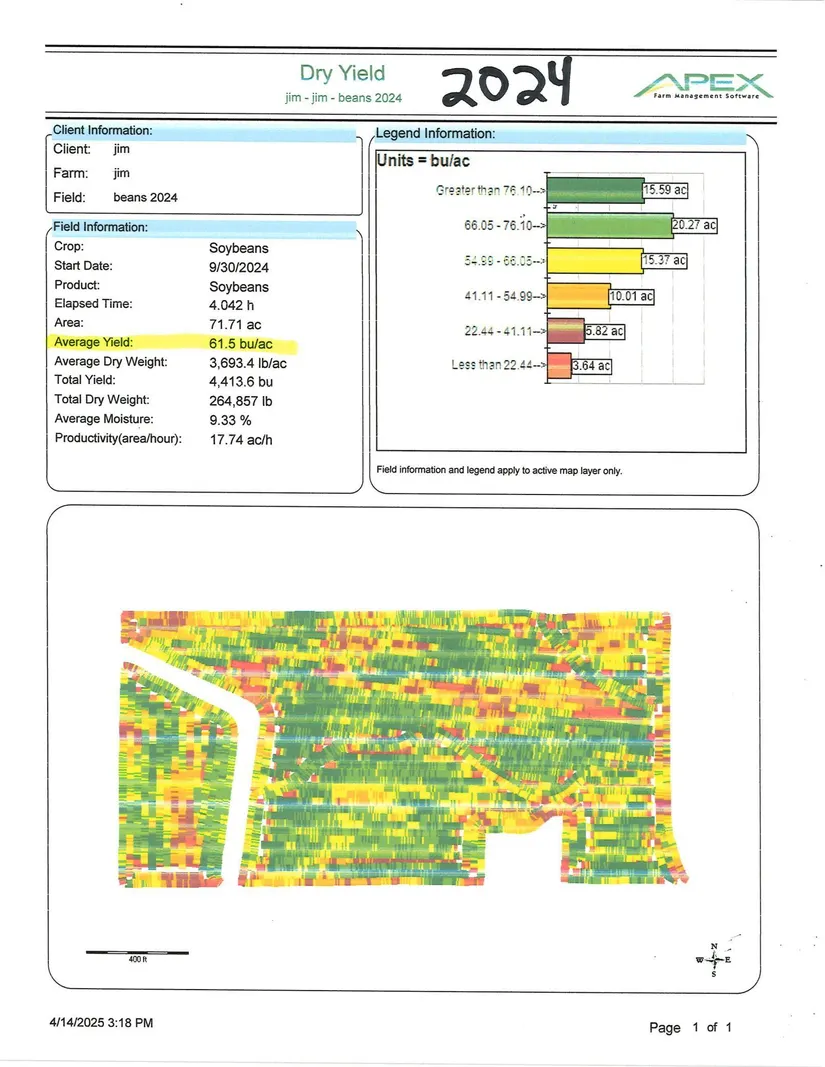Select the Client Information header
Screen dimensions: 825x1067
(x=102, y=131)
